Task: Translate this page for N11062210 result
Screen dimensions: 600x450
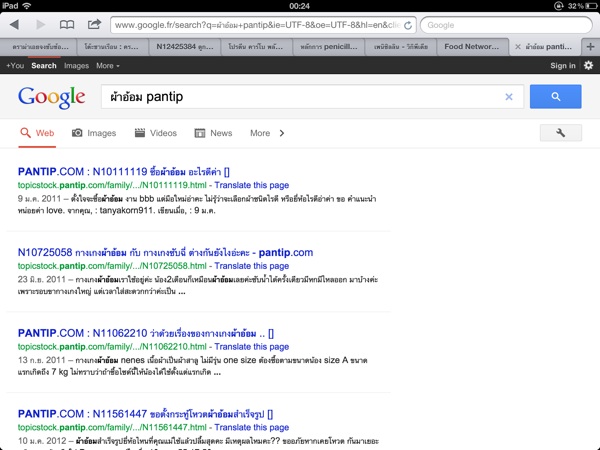Action: pos(252,347)
